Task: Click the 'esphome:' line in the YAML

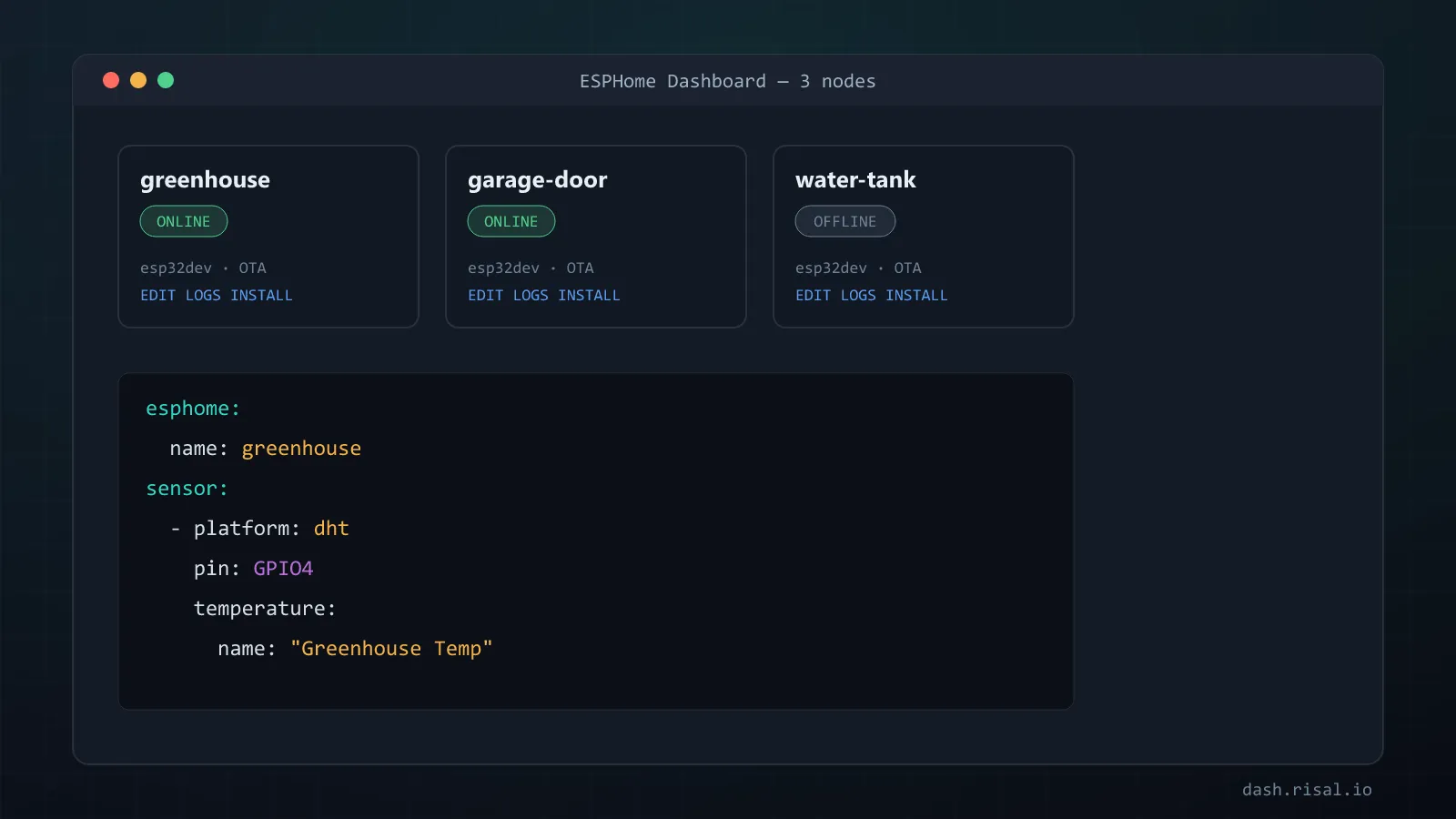Action: point(193,409)
